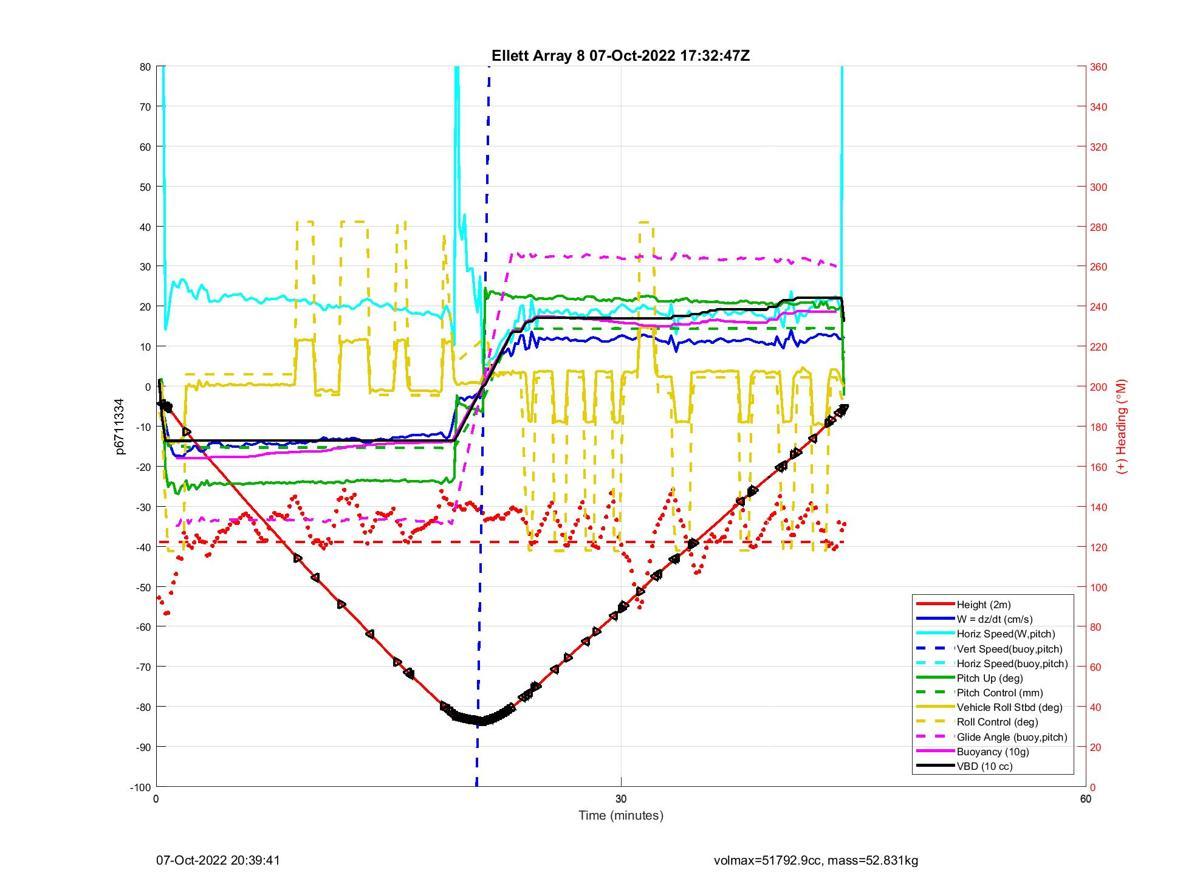Click the left y-axis tick label '-80'
The image size is (1200, 885).
(143, 707)
